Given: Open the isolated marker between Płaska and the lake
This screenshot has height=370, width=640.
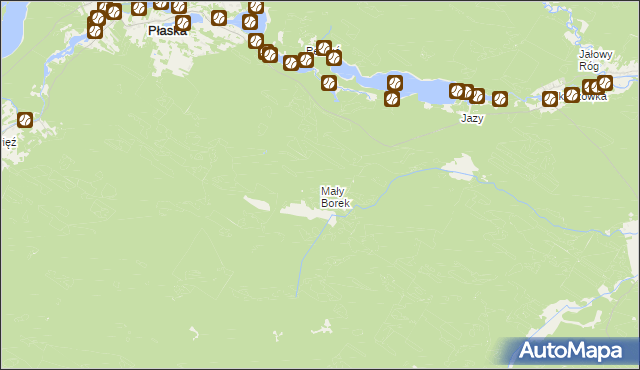Looking at the screenshot, I should (x=219, y=18).
